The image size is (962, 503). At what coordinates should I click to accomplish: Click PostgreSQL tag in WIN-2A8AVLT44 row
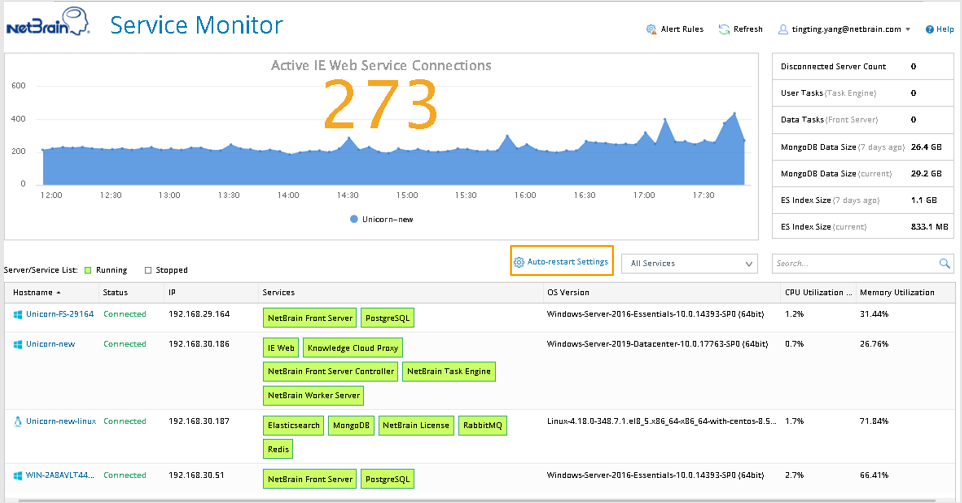tap(387, 479)
